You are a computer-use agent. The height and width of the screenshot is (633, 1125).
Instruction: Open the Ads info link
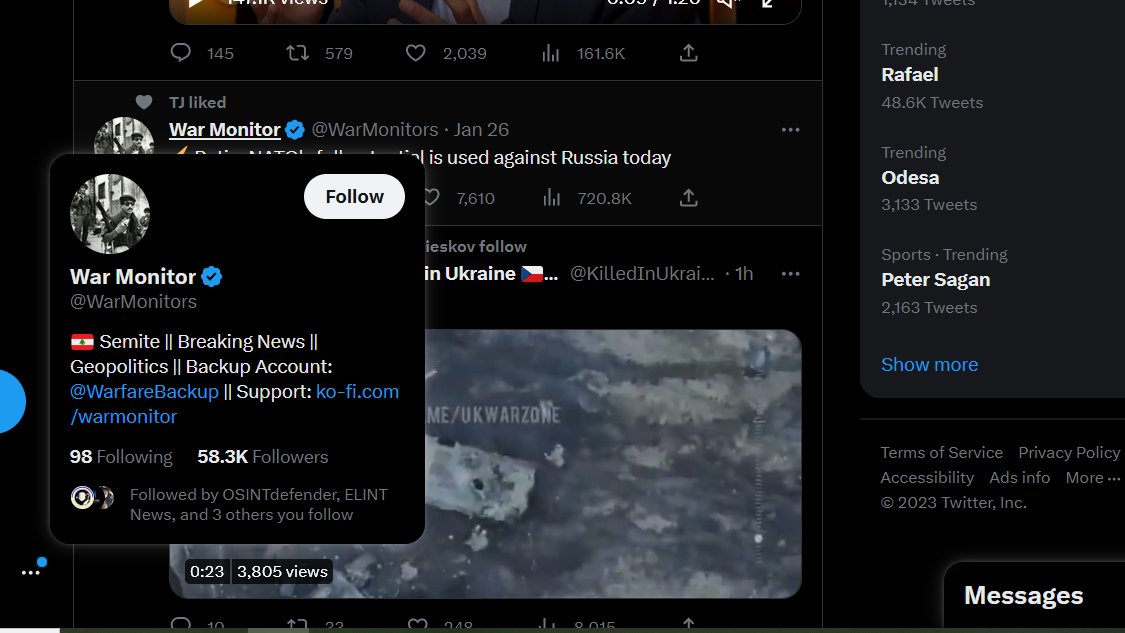tap(1020, 478)
